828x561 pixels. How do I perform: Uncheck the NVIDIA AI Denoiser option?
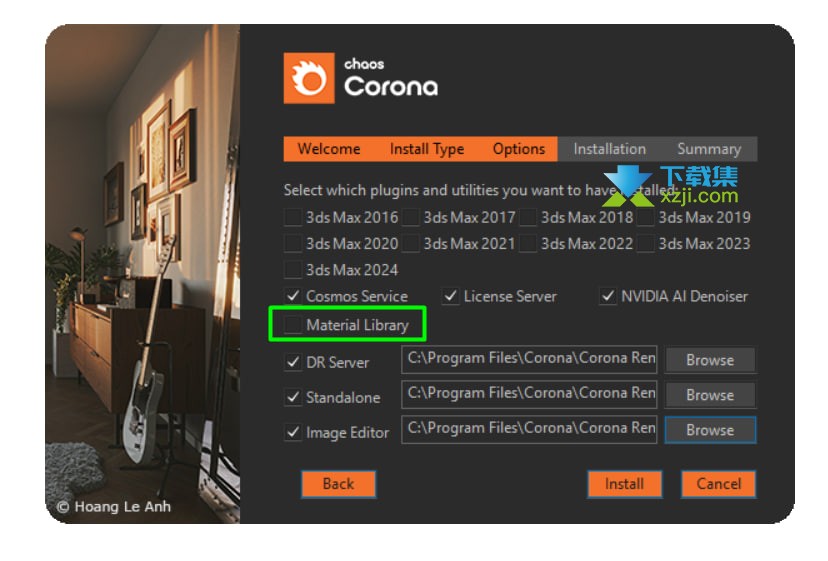coord(608,296)
